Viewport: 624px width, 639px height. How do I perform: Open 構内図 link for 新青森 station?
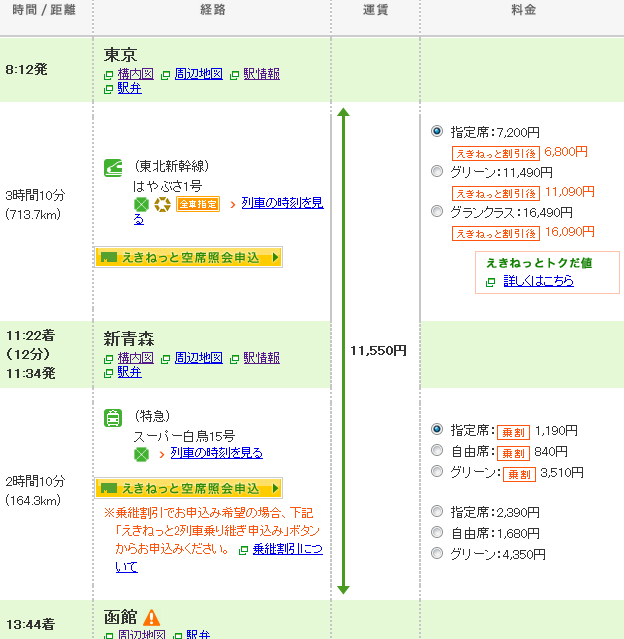(x=135, y=358)
